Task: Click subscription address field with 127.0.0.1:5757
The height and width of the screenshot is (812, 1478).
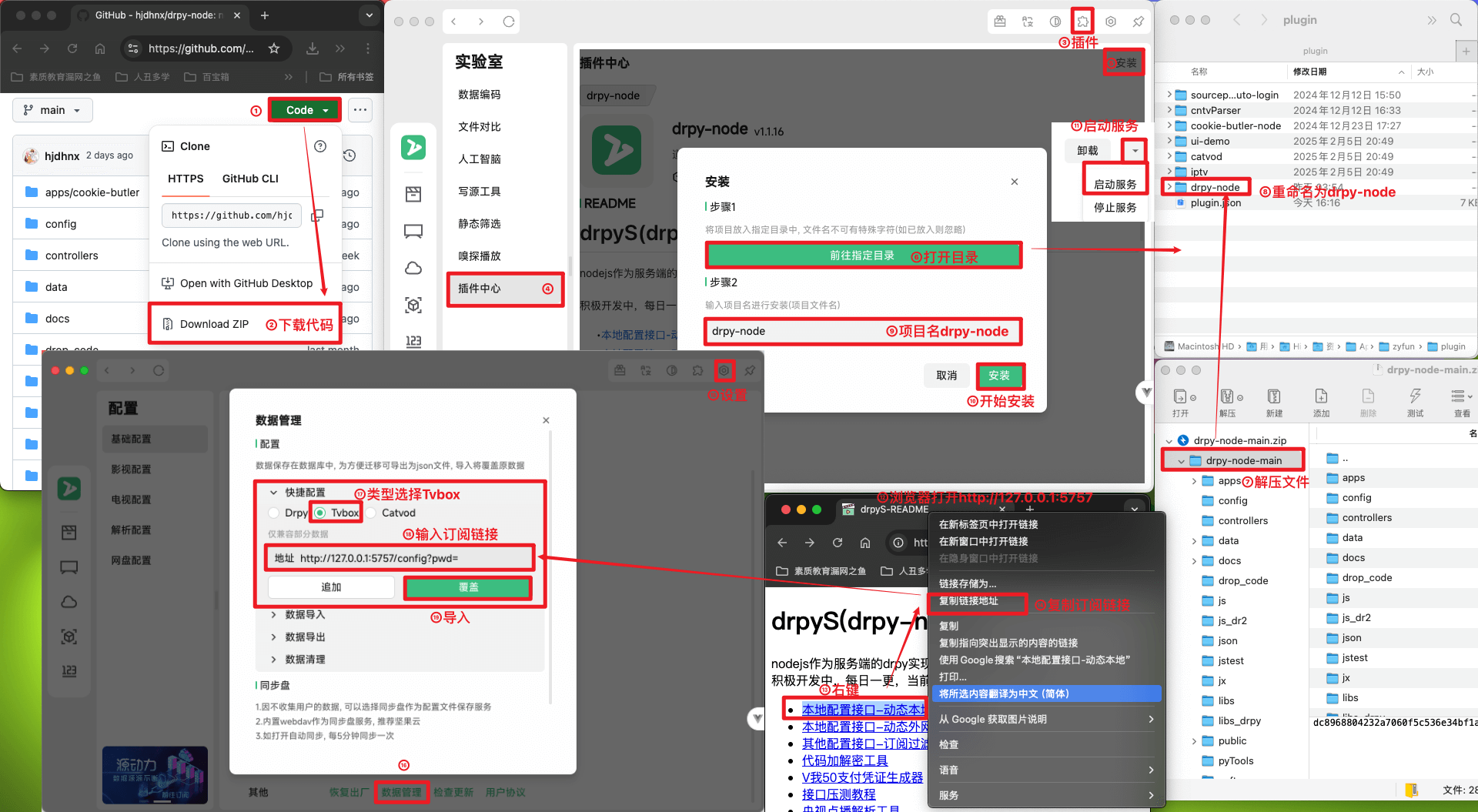Action: (x=400, y=558)
